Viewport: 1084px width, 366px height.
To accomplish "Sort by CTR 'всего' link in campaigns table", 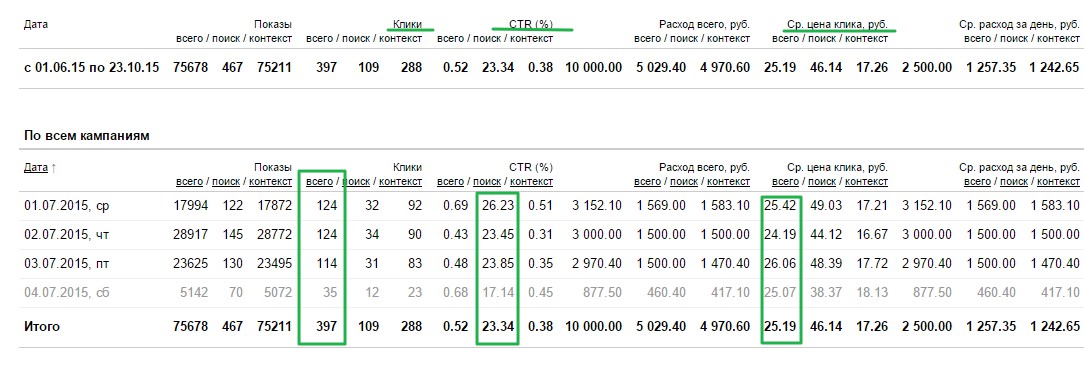I will 451,181.
